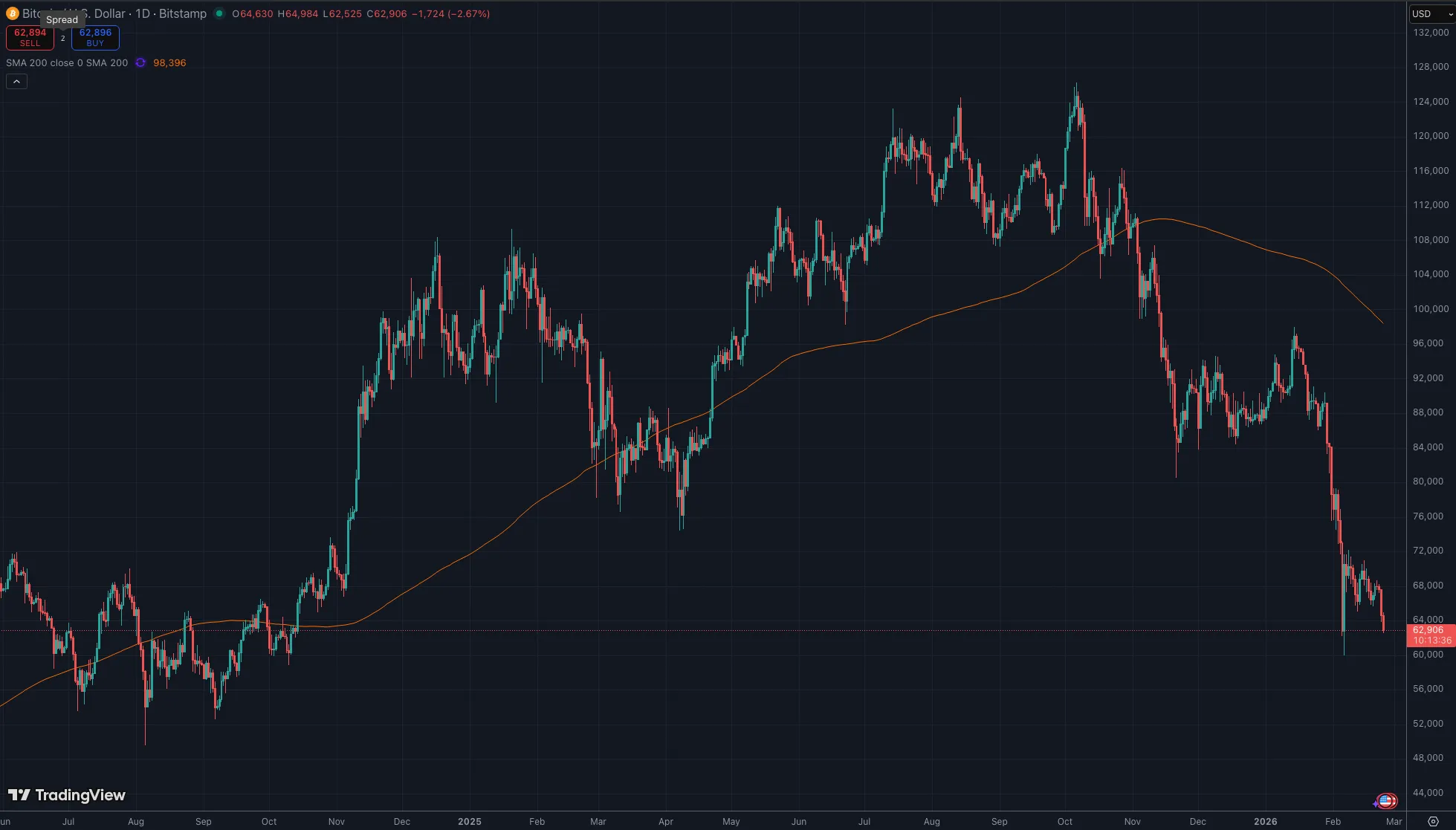Click the US flag economic event marker
Image resolution: width=1456 pixels, height=830 pixels.
(x=1387, y=800)
